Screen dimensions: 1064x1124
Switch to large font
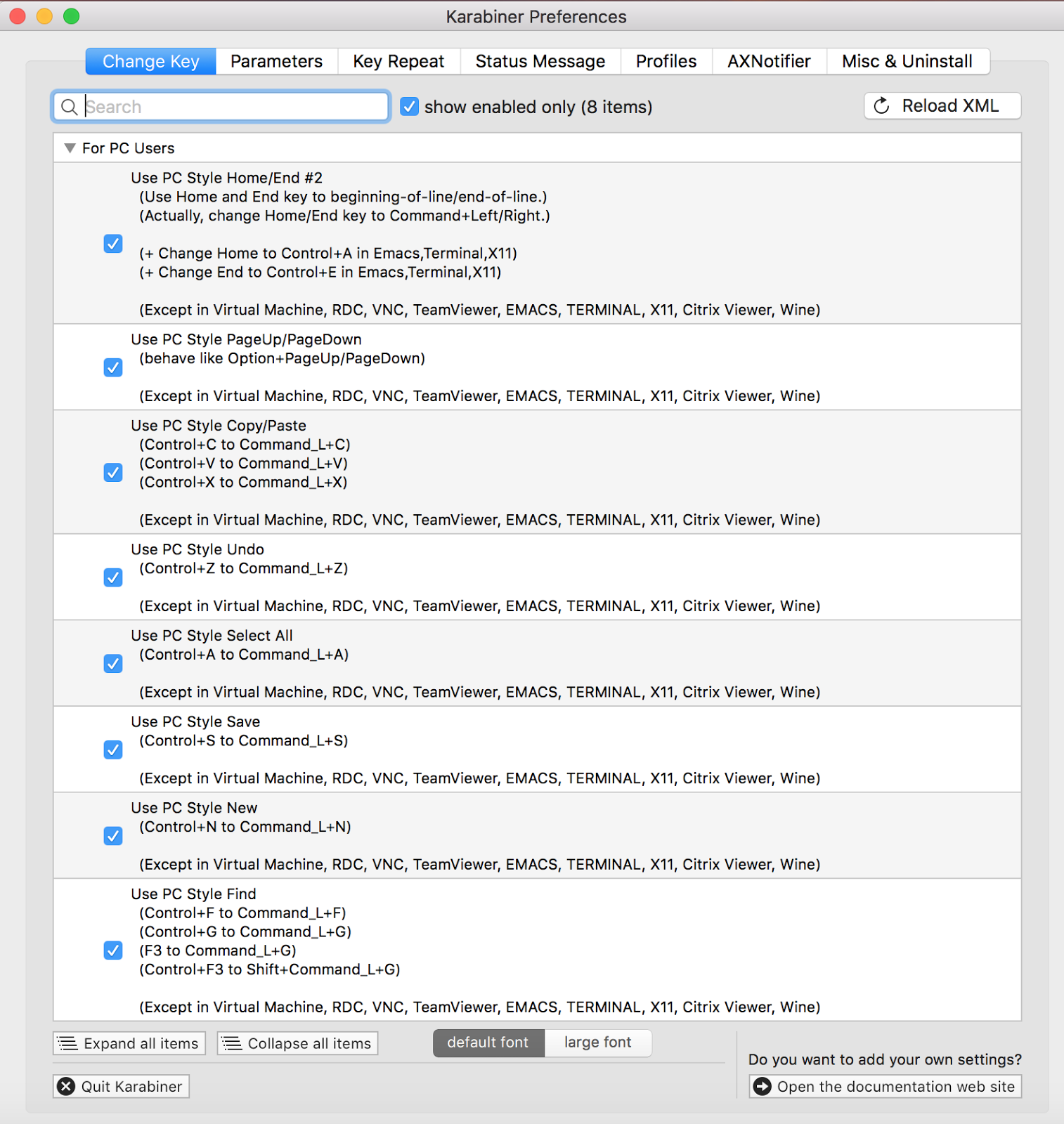(598, 1043)
